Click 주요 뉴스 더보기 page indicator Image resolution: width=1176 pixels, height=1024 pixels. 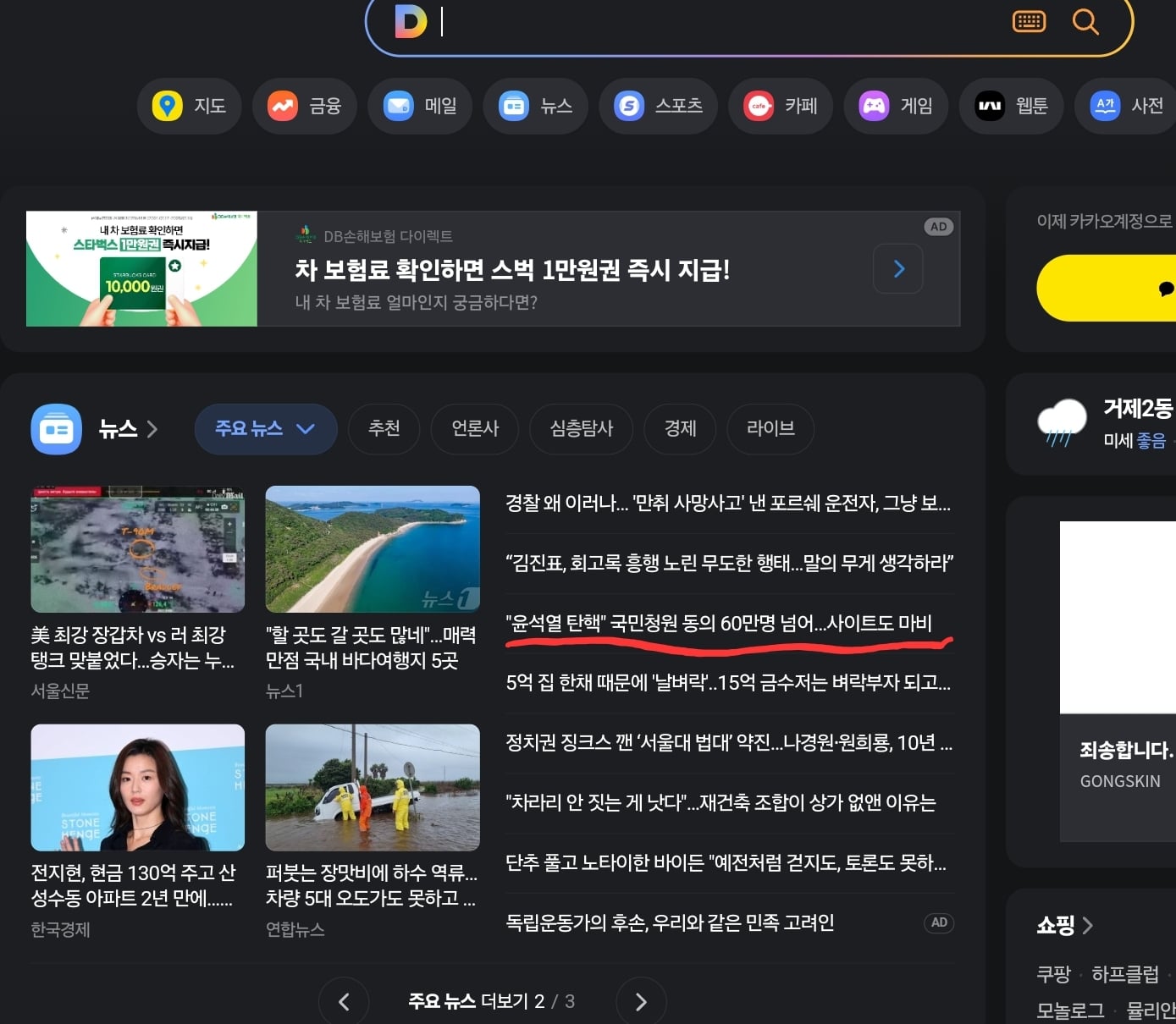coord(492,1002)
